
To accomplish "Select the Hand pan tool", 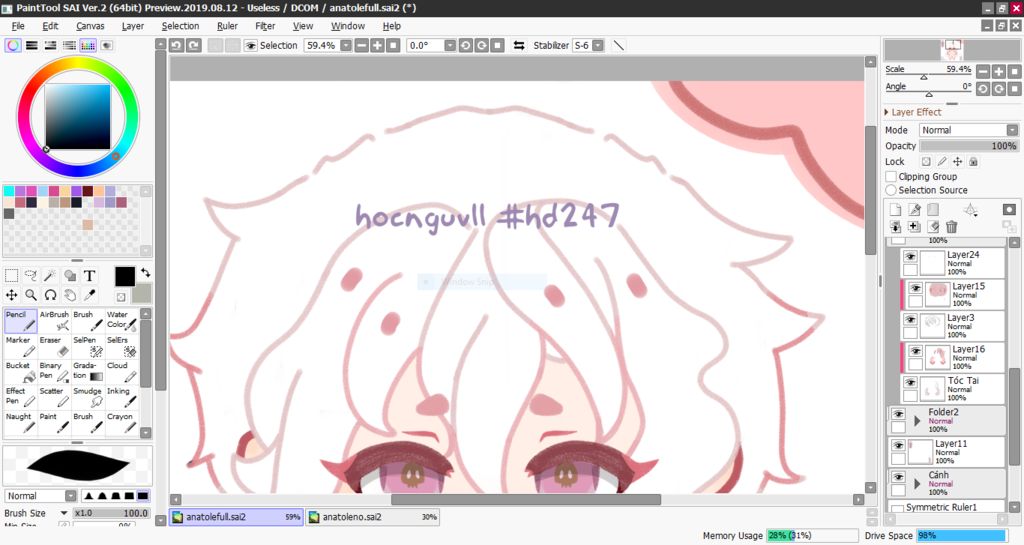I will (70, 295).
